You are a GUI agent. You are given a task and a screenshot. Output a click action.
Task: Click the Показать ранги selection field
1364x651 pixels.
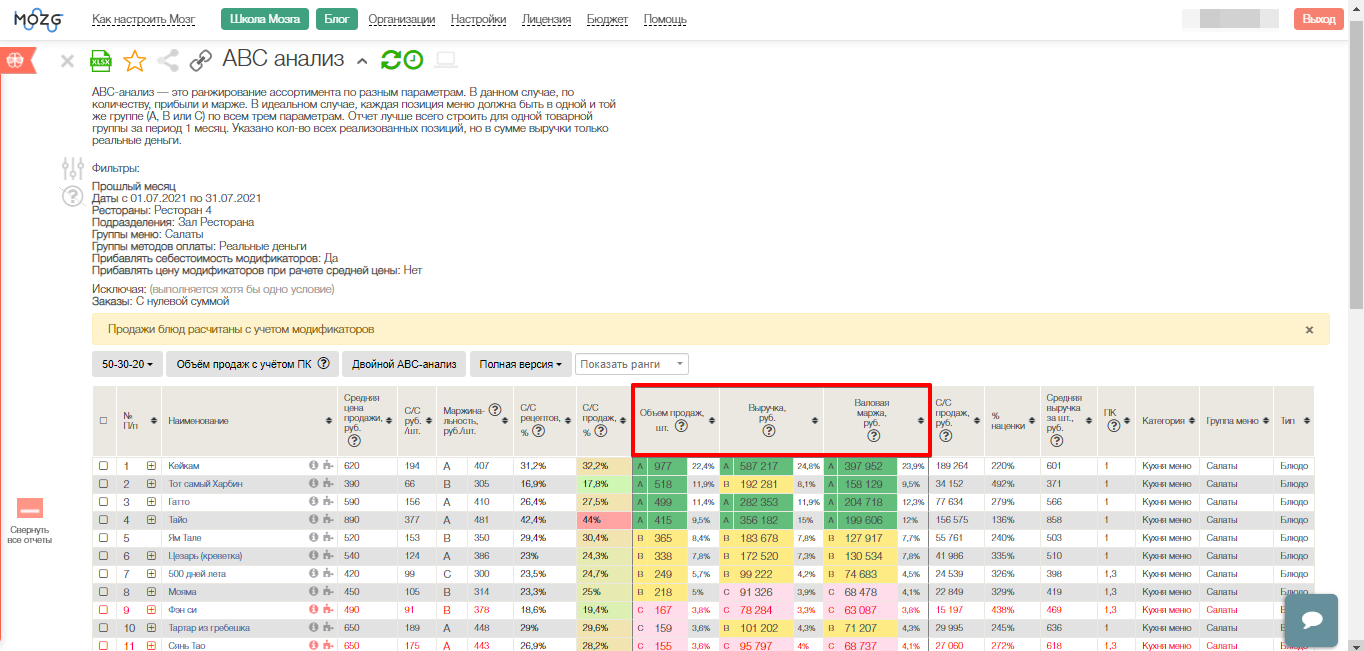pos(632,364)
